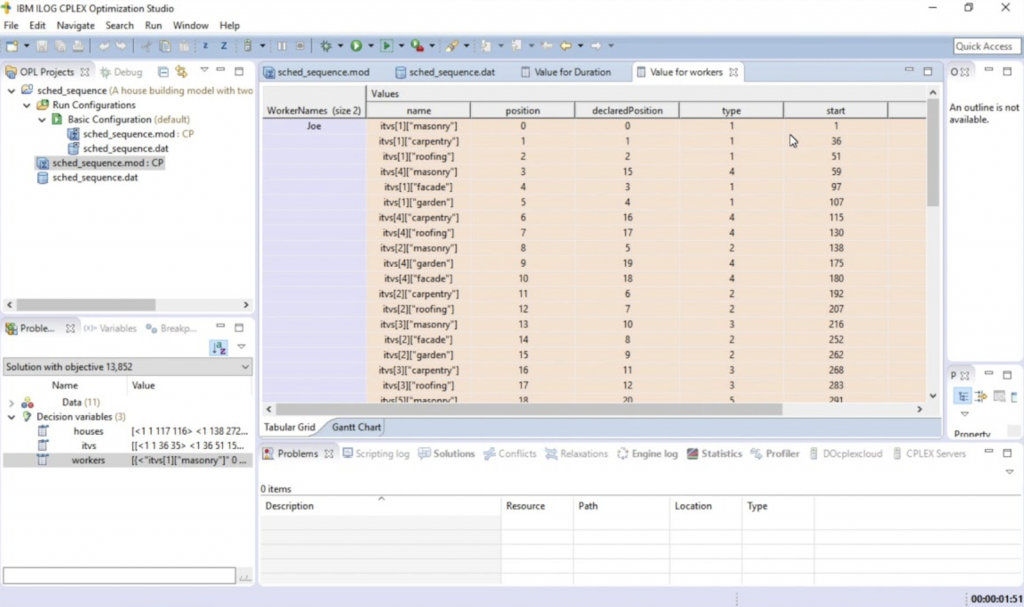Click the Save toolbar icon
The width and height of the screenshot is (1024, 607).
click(42, 46)
